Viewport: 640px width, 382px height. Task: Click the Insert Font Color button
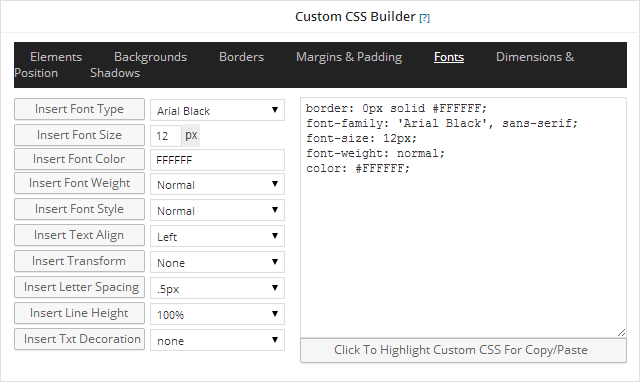(79, 159)
